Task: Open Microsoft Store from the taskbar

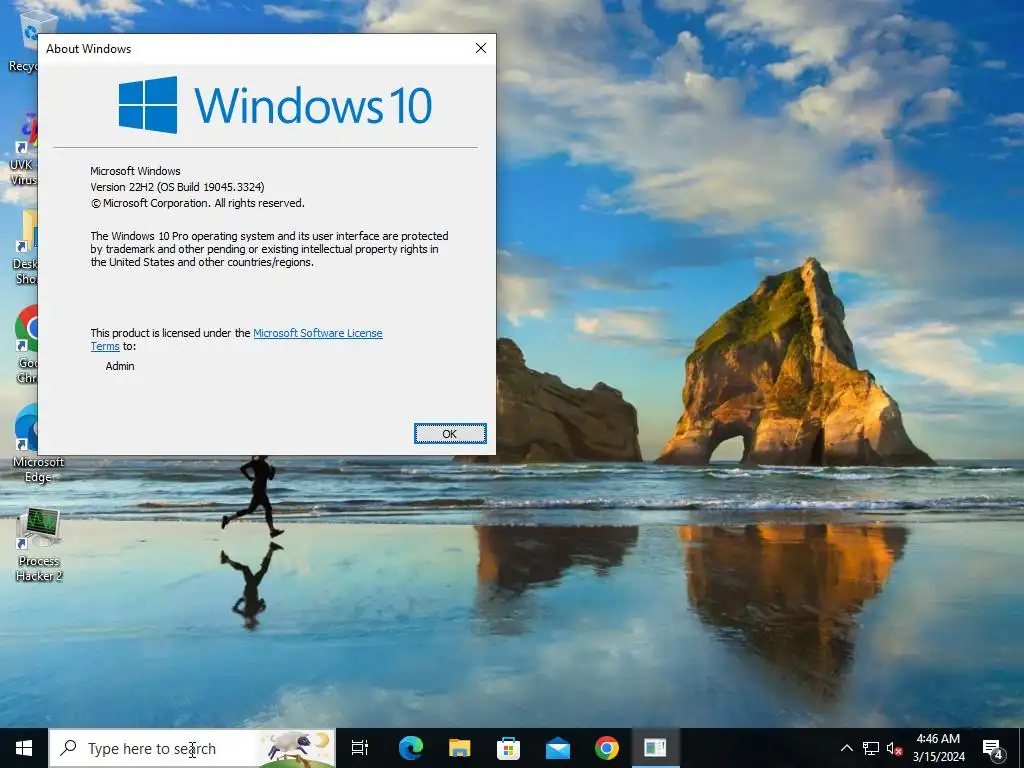Action: pos(508,748)
